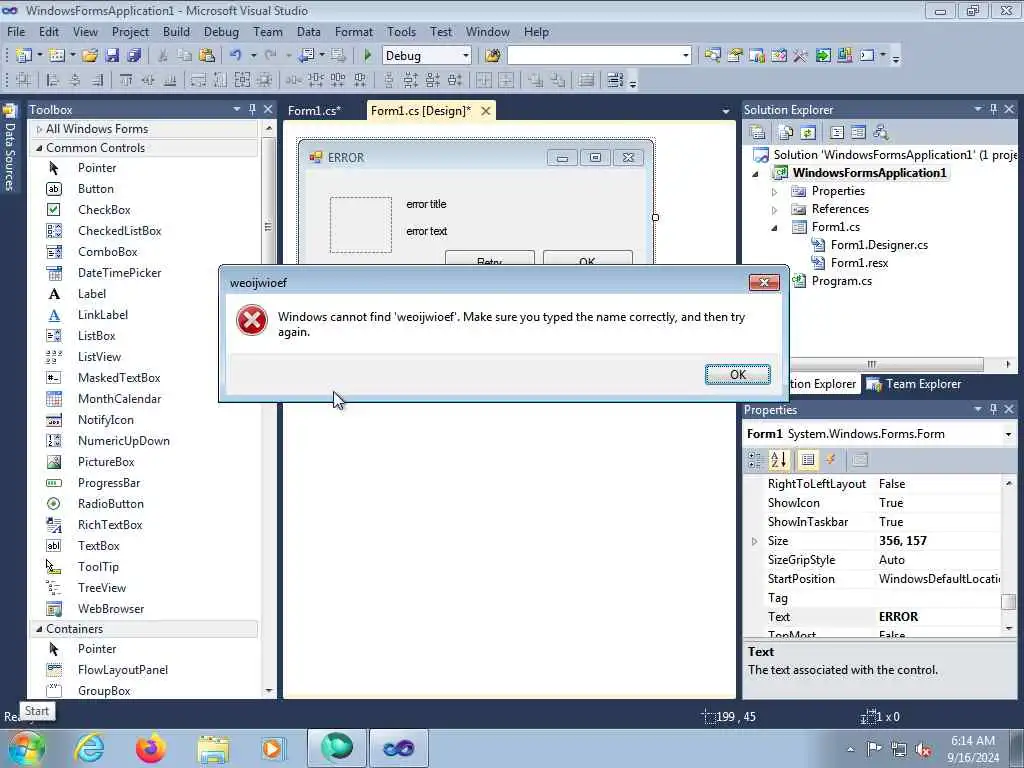1024x768 pixels.
Task: Open the Format menu
Action: [353, 32]
